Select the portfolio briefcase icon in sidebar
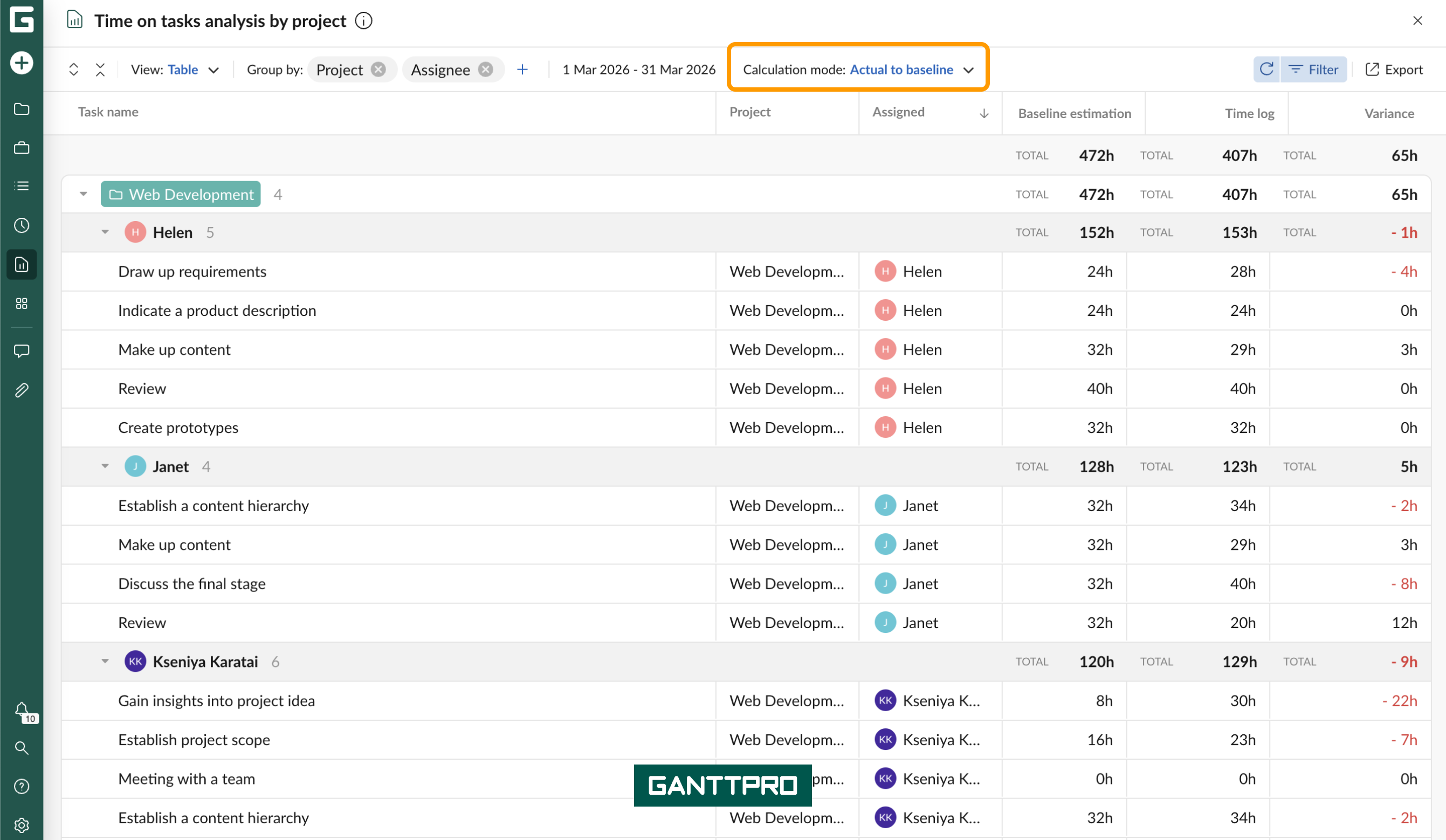 pos(21,148)
